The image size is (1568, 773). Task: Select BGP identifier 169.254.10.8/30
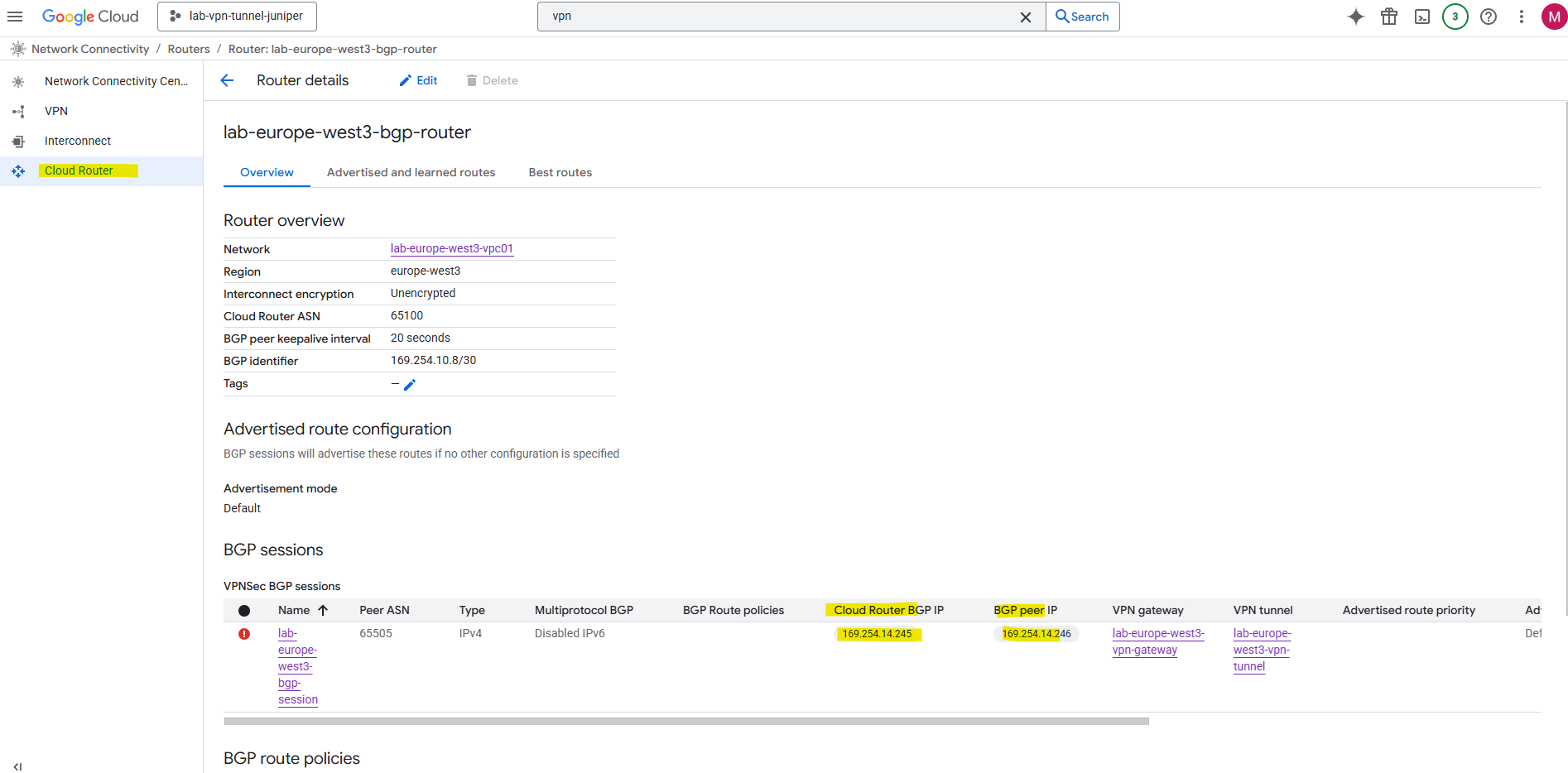433,360
